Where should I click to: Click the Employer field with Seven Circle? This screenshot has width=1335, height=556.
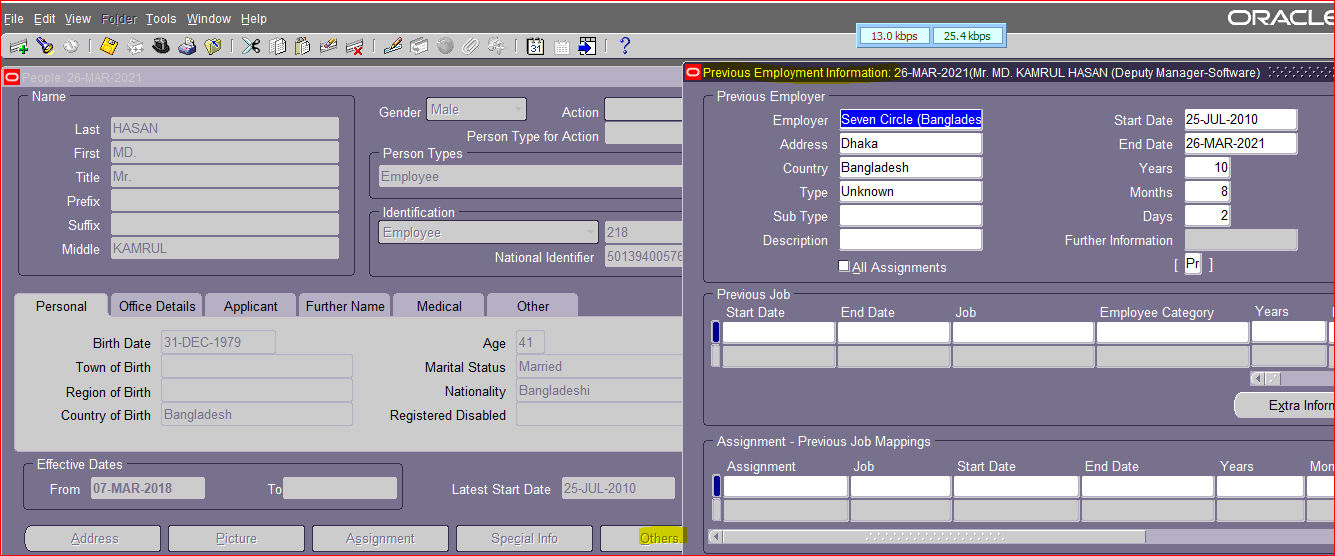click(x=910, y=119)
